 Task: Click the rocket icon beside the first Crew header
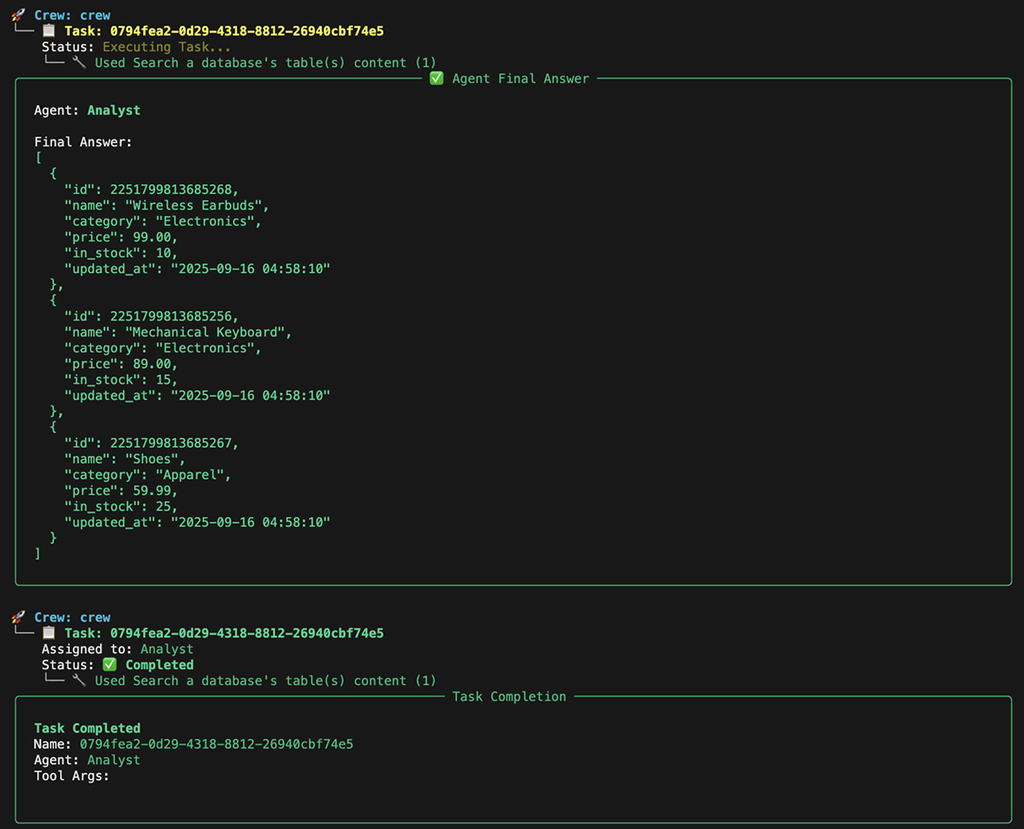click(18, 15)
